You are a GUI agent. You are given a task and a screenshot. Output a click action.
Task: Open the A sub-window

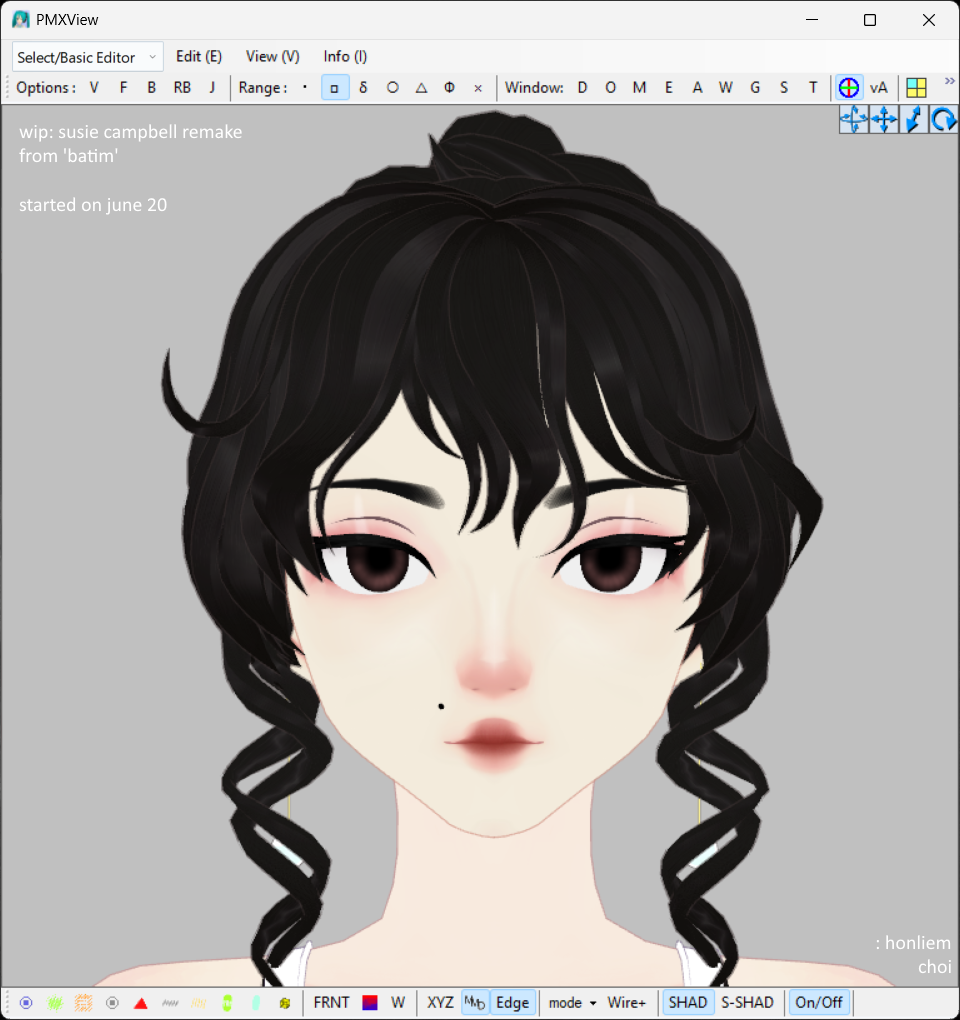[697, 88]
